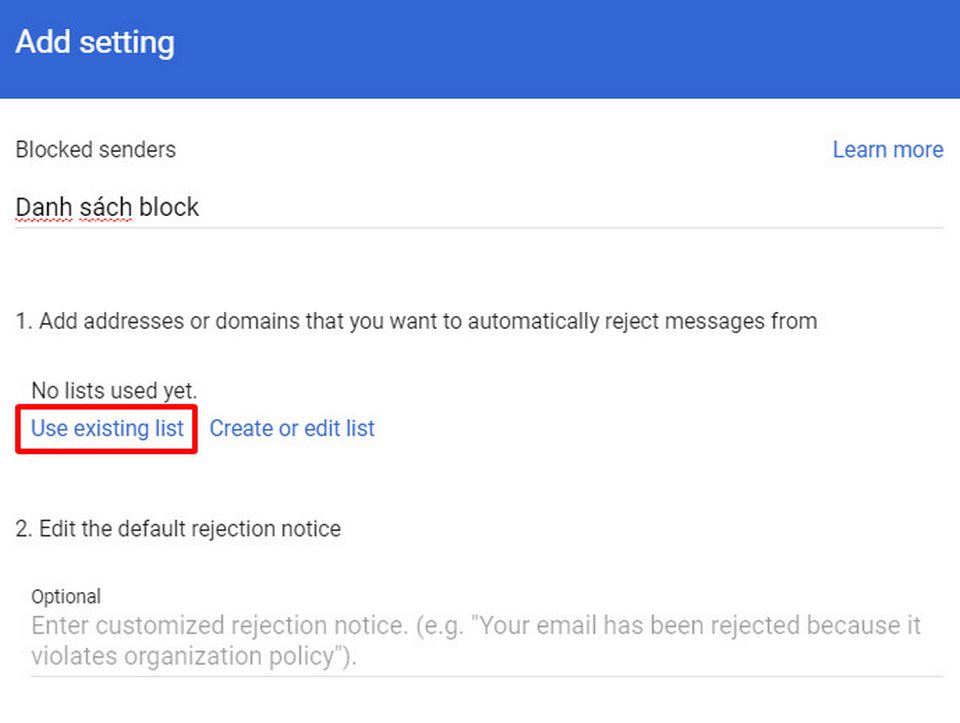Click the Add setting dialog title
960x723 pixels.
tap(95, 43)
